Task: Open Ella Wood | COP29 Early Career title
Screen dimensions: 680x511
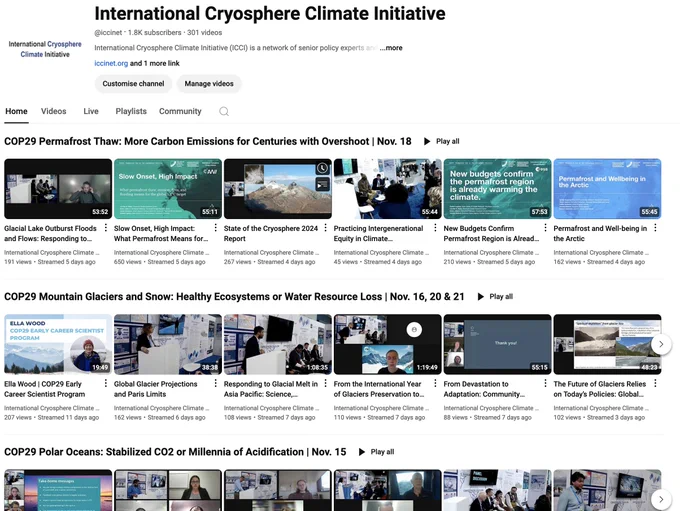Action: 45,389
